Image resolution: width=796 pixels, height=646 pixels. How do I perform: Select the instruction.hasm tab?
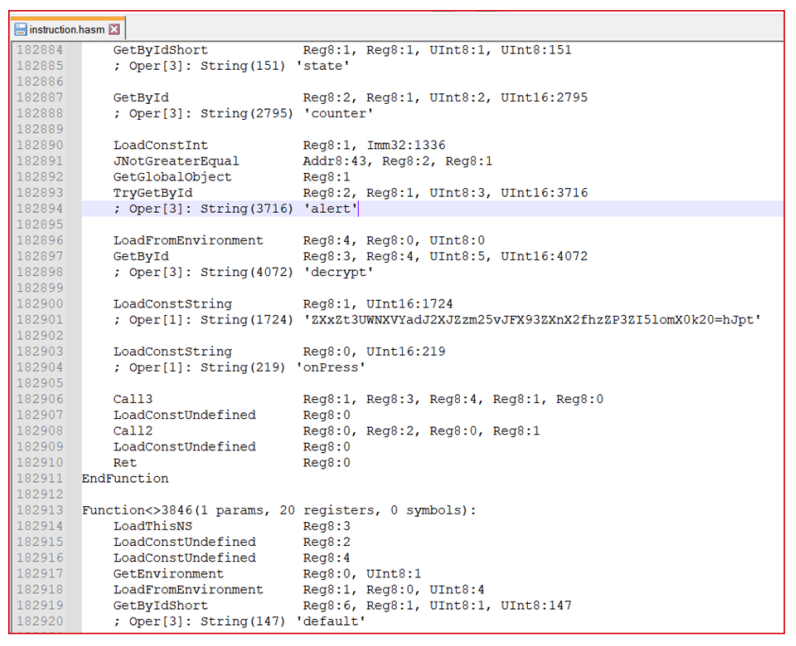[x=68, y=29]
